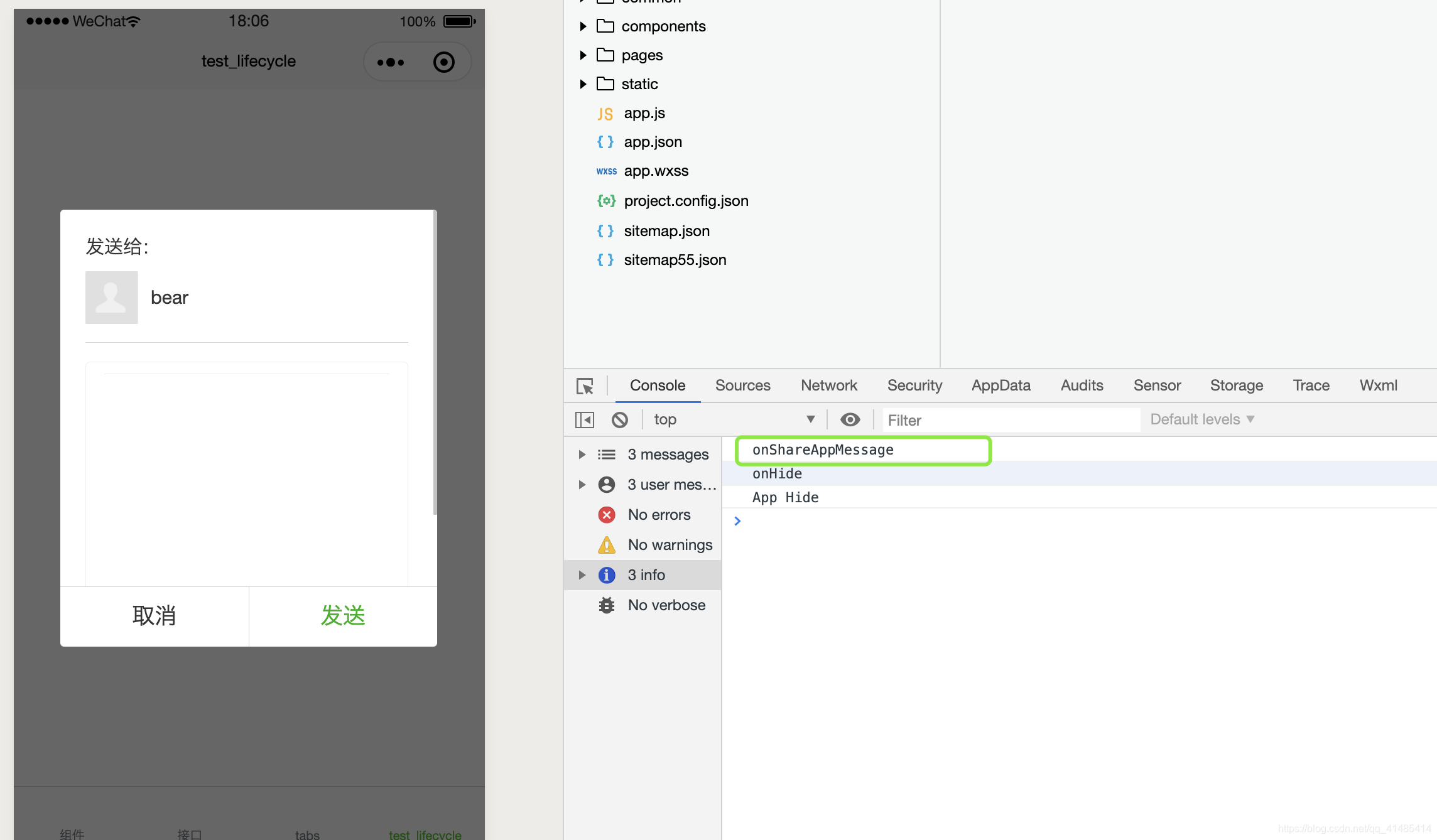
Task: Click the clear console icon
Action: click(621, 419)
